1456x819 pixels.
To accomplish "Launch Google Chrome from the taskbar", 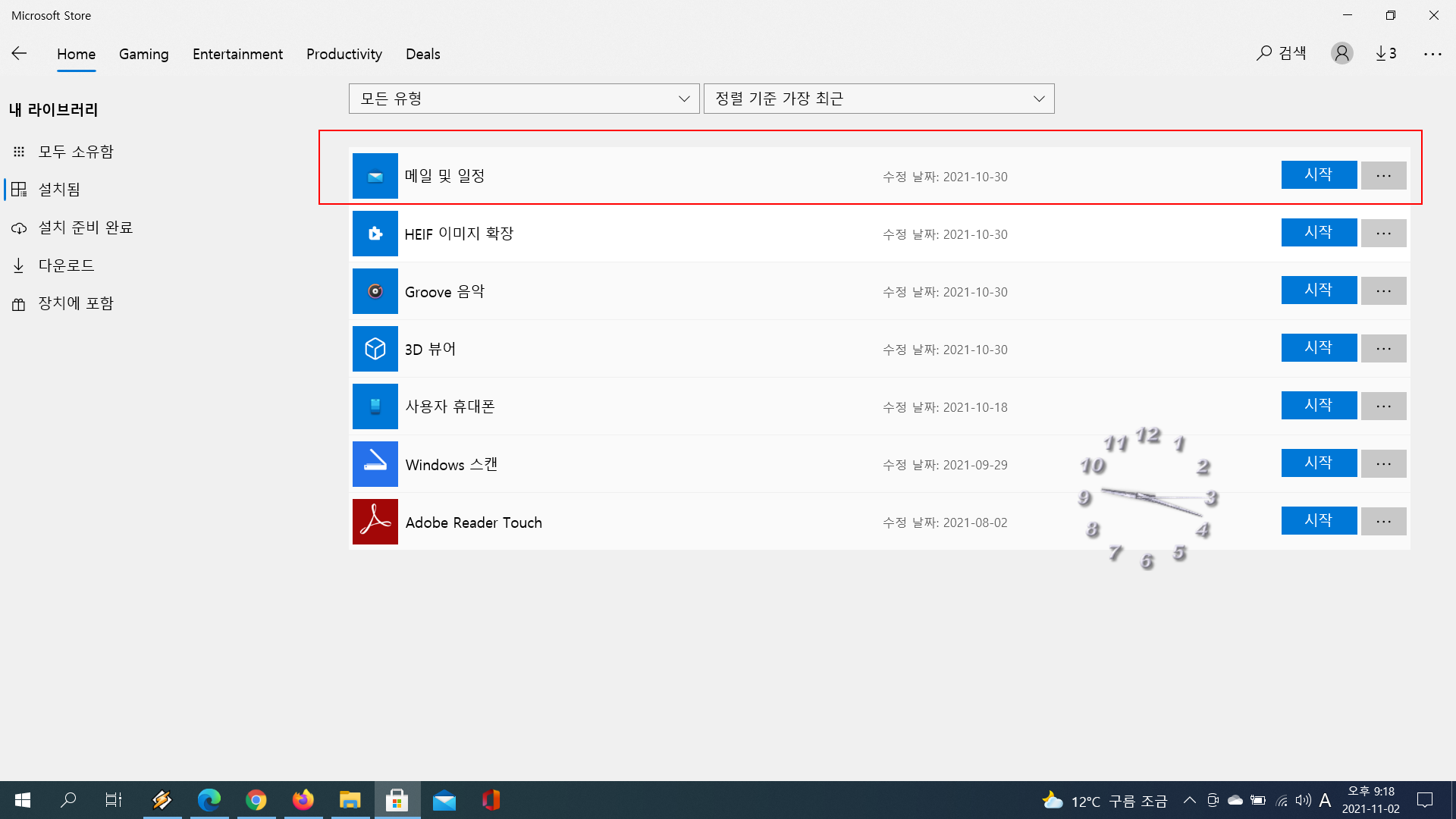I will click(256, 800).
